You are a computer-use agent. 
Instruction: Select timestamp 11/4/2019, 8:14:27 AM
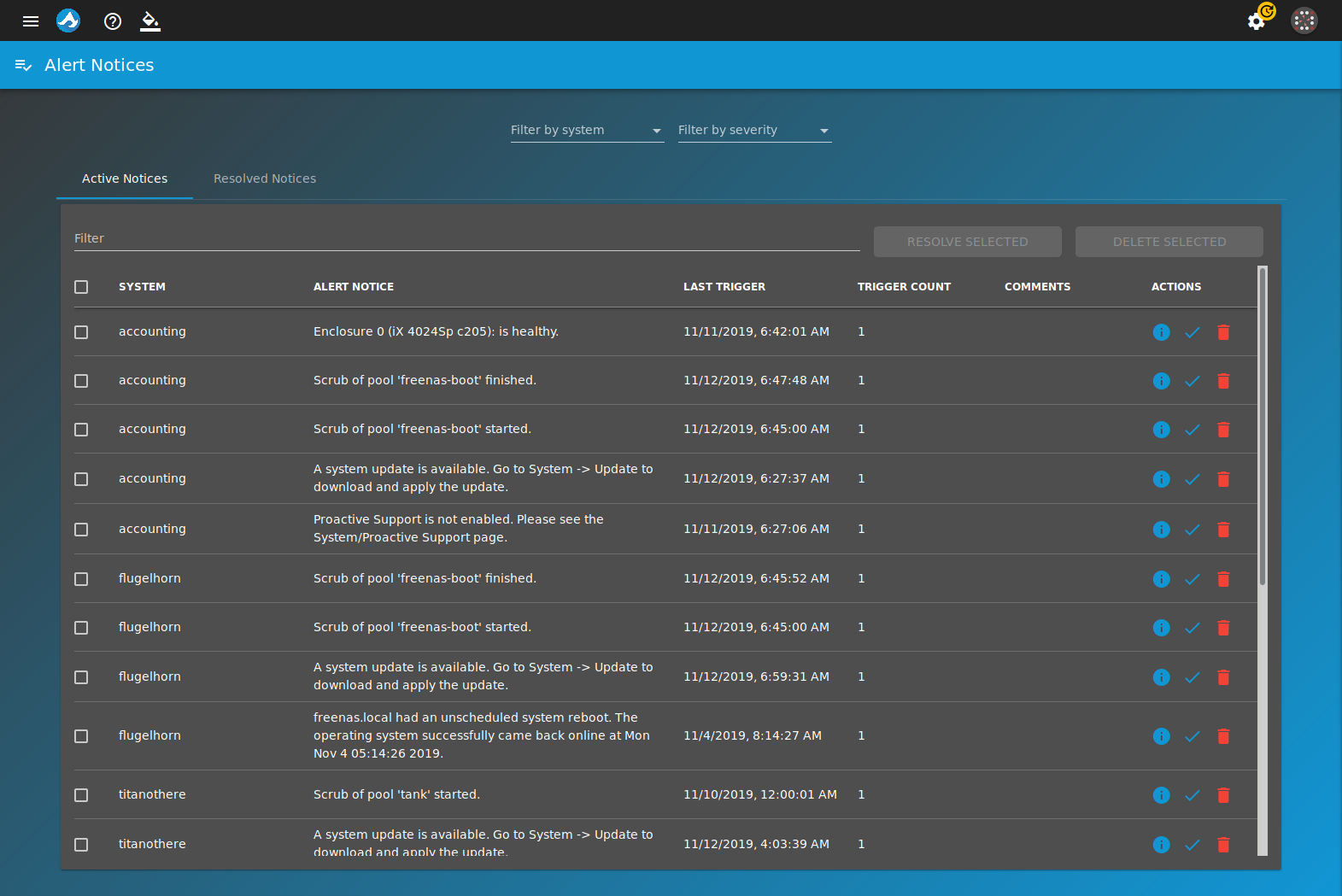pyautogui.click(x=753, y=735)
